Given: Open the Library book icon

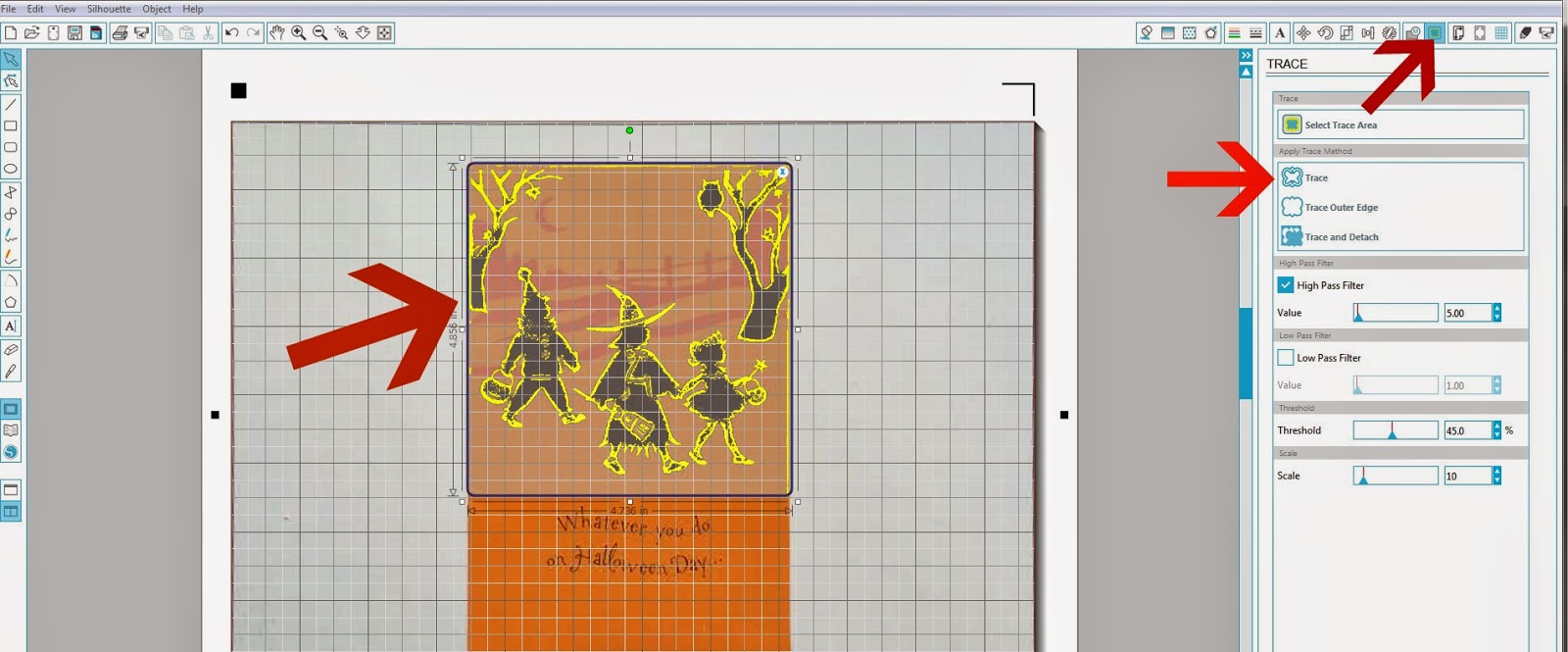Looking at the screenshot, I should click(x=11, y=430).
